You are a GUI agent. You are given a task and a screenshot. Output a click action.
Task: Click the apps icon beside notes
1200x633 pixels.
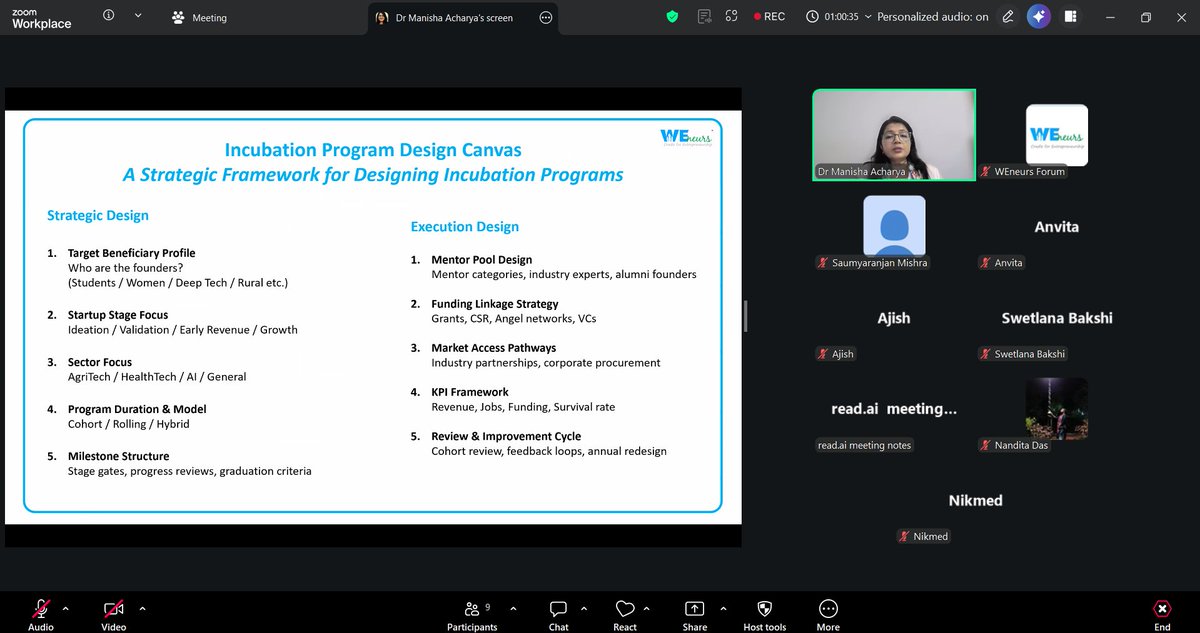click(x=732, y=16)
